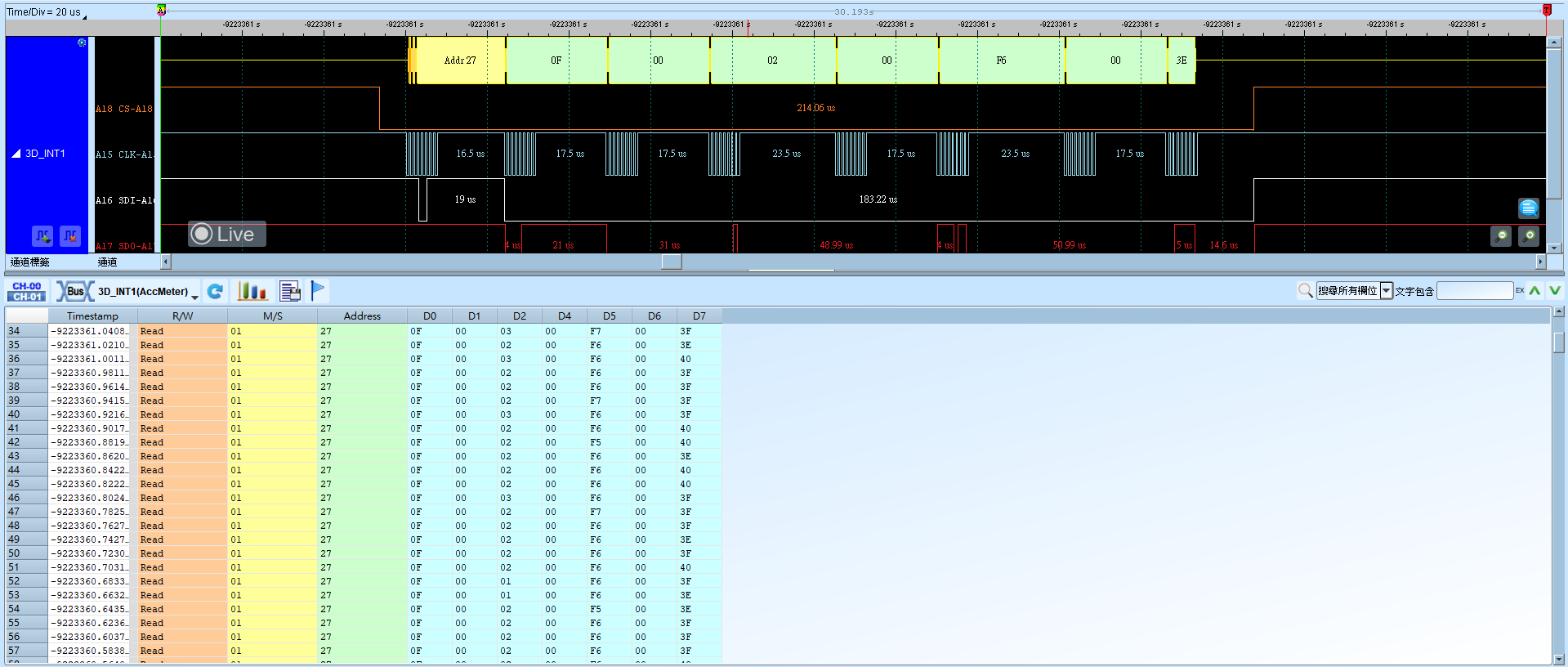
Task: Click the refresh arrow icon
Action: click(x=215, y=291)
